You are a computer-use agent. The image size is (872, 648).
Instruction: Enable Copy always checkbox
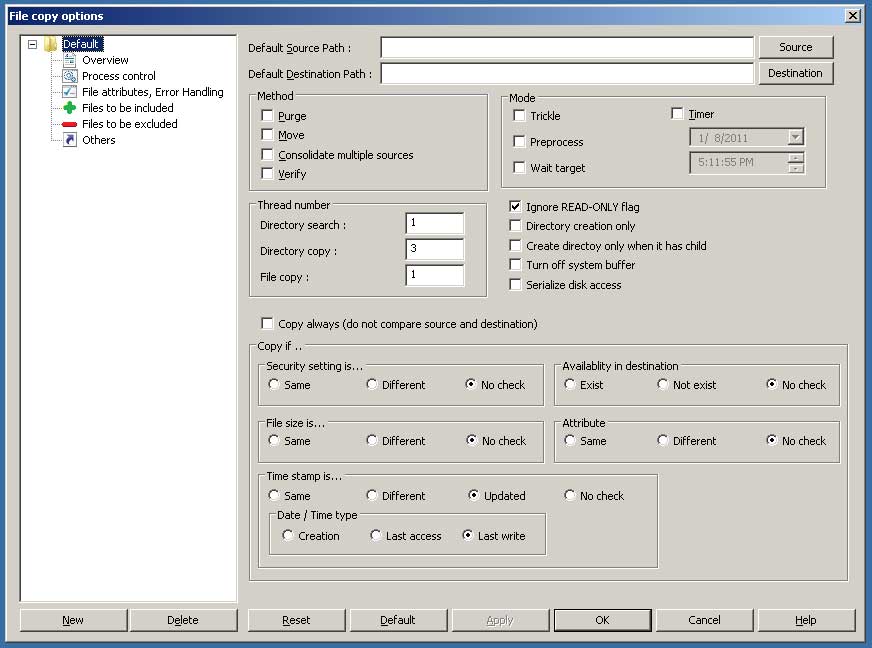pos(267,324)
